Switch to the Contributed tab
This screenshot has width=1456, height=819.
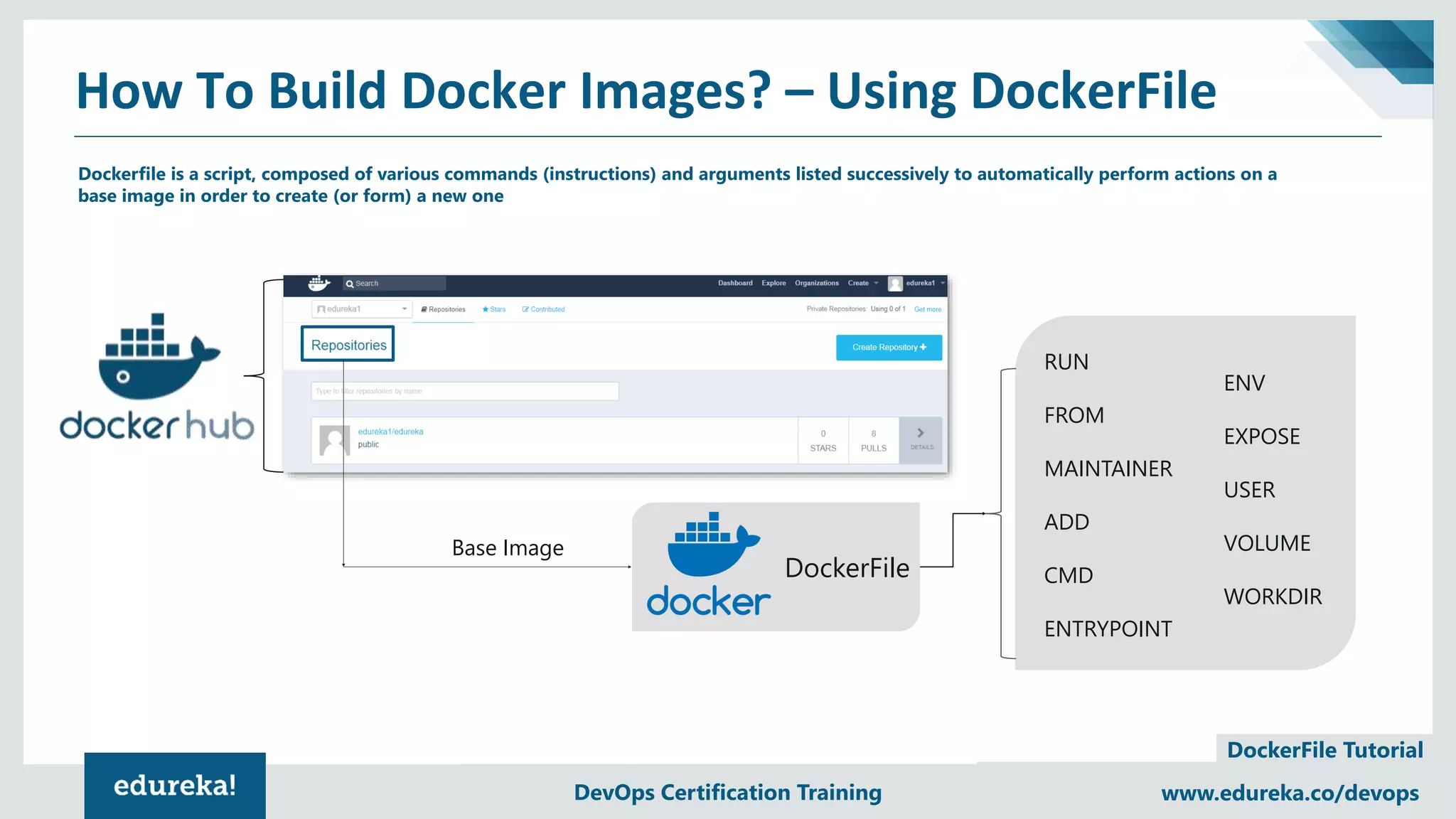544,309
